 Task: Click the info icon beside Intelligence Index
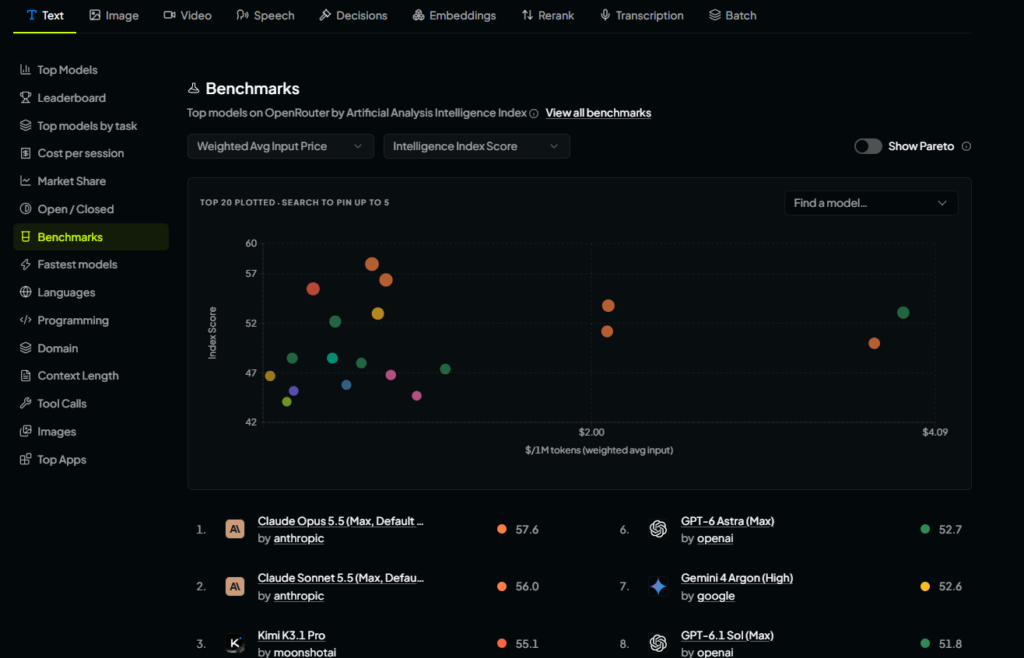coord(534,114)
